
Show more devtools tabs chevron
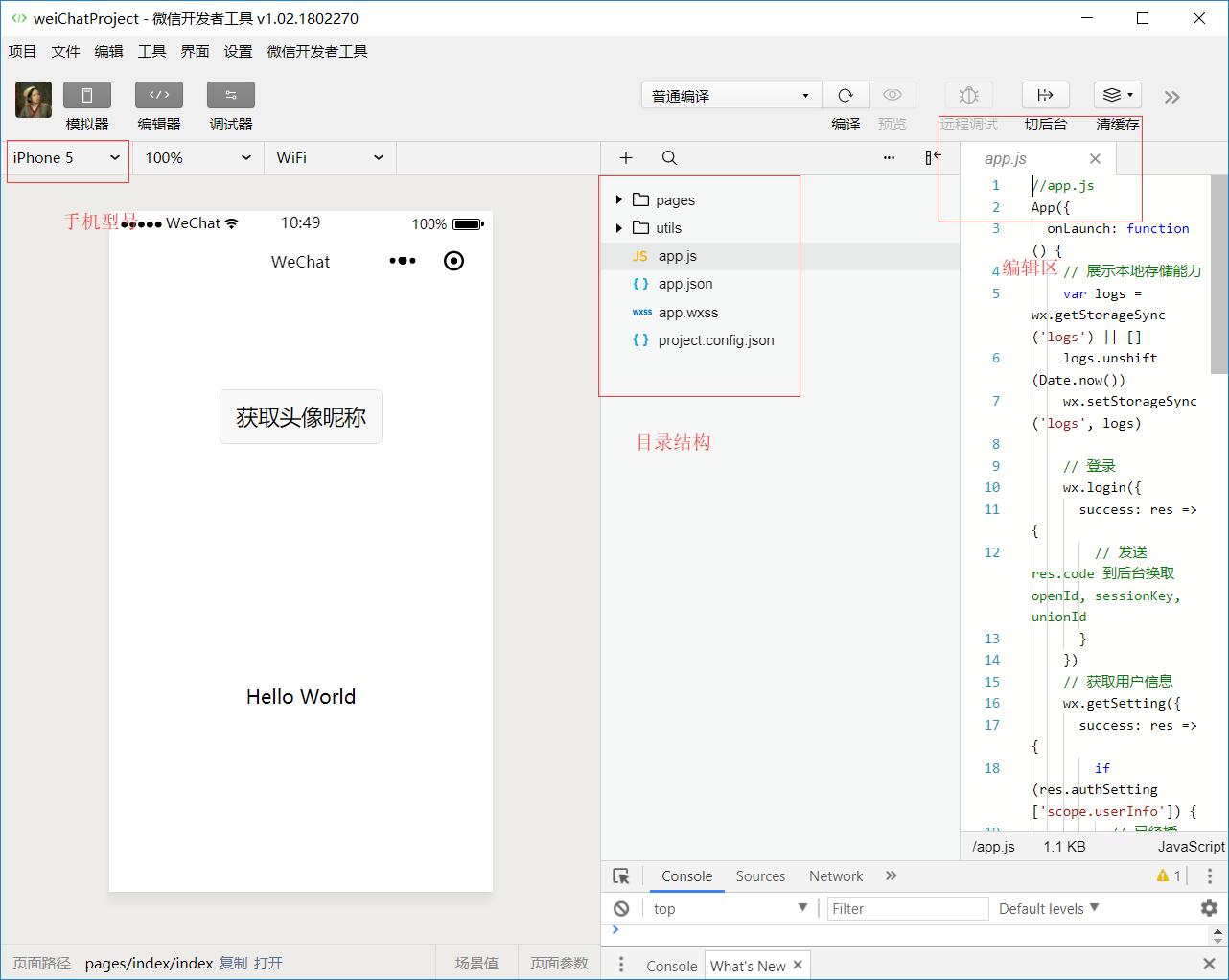tap(892, 875)
